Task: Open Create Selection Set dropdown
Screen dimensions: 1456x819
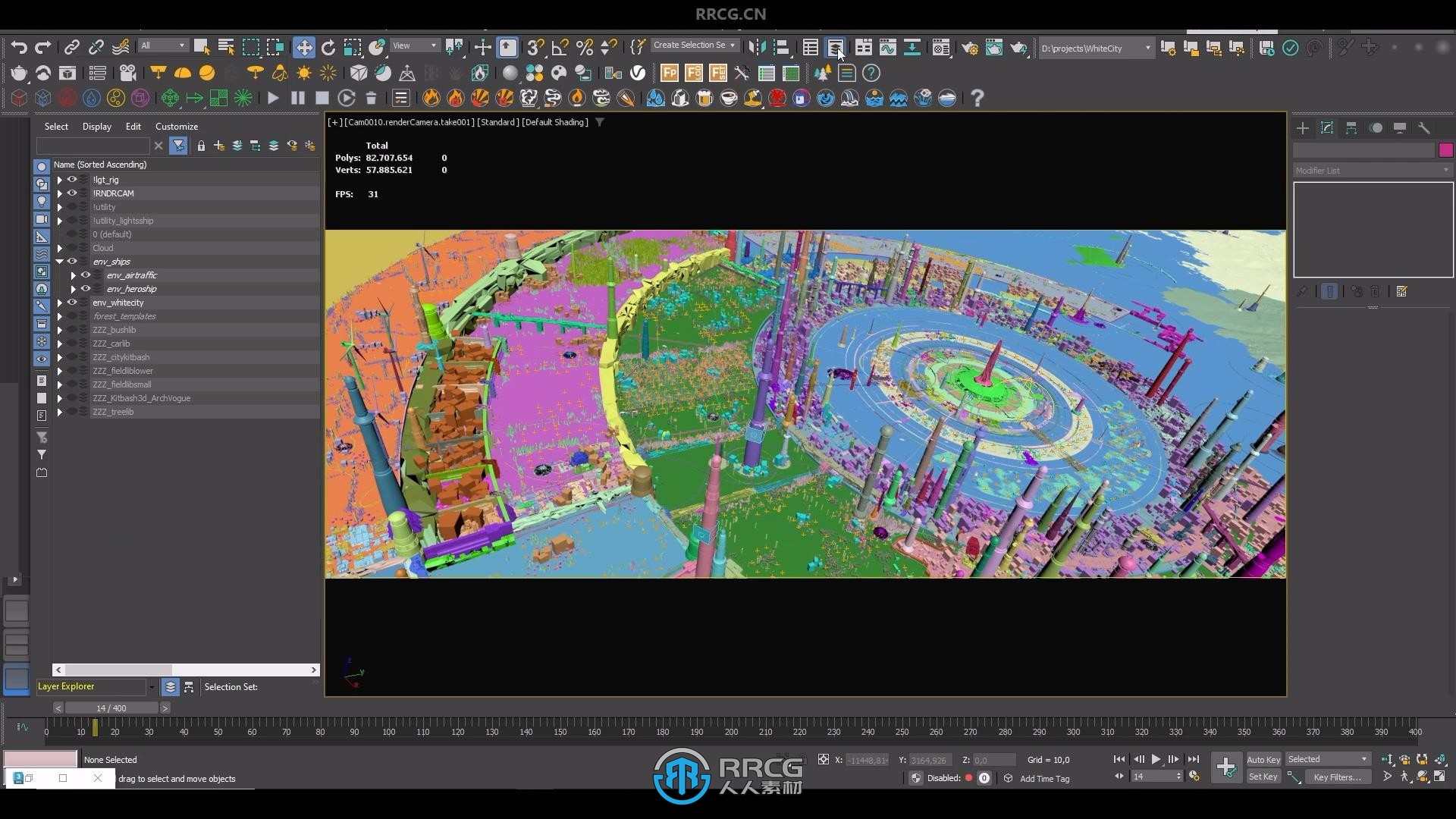Action: 694,45
